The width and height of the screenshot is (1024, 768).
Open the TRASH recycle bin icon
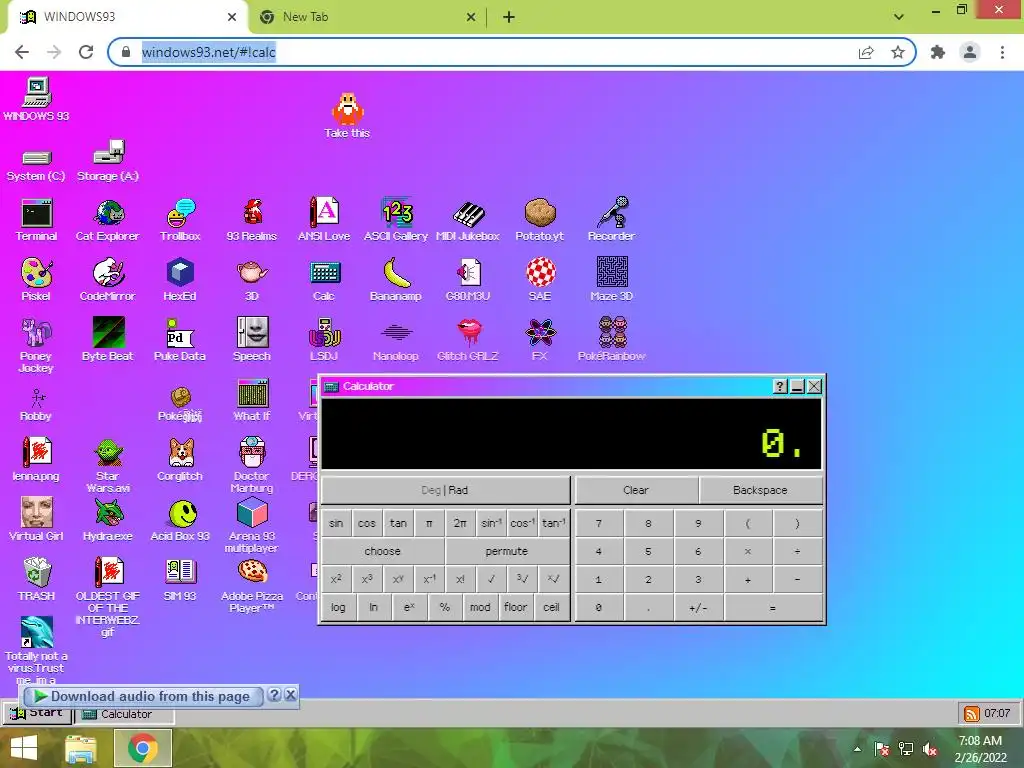37,579
